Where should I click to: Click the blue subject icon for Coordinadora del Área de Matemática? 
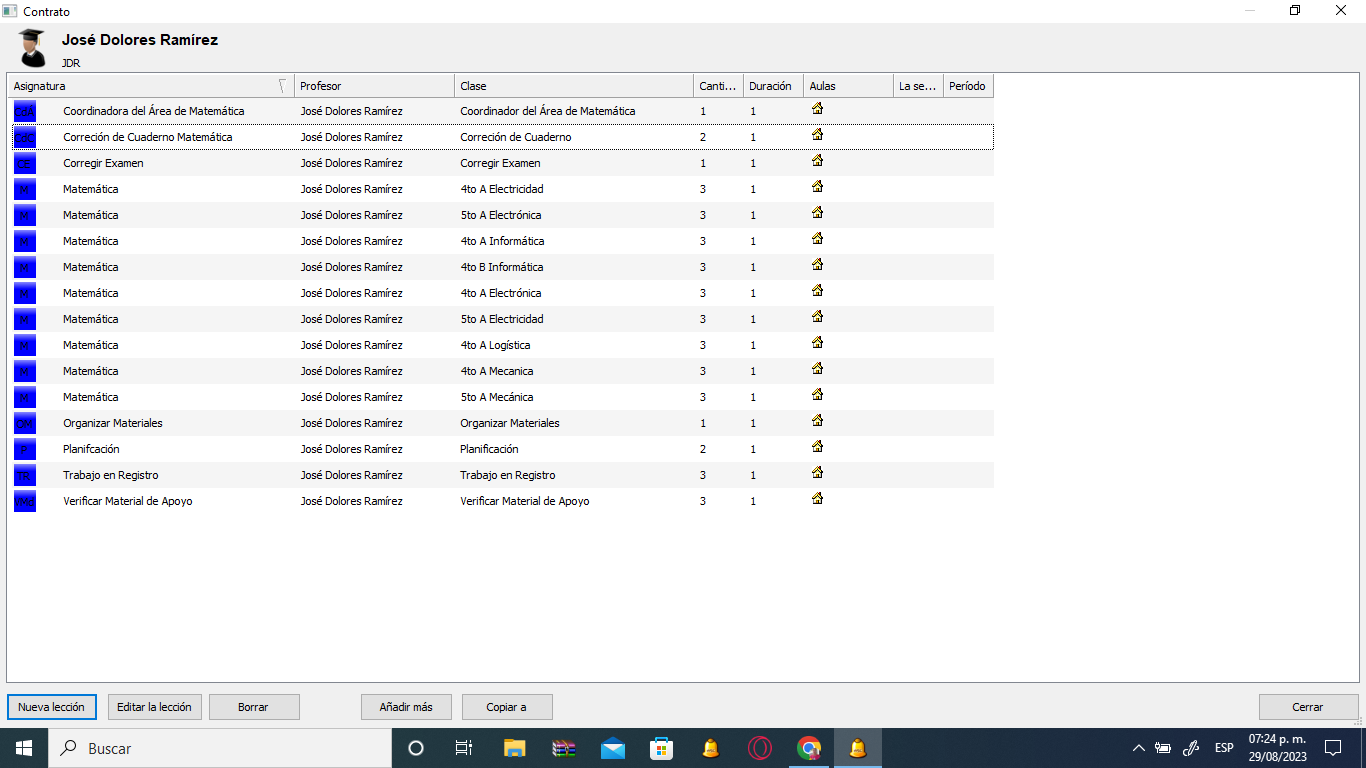coord(24,111)
